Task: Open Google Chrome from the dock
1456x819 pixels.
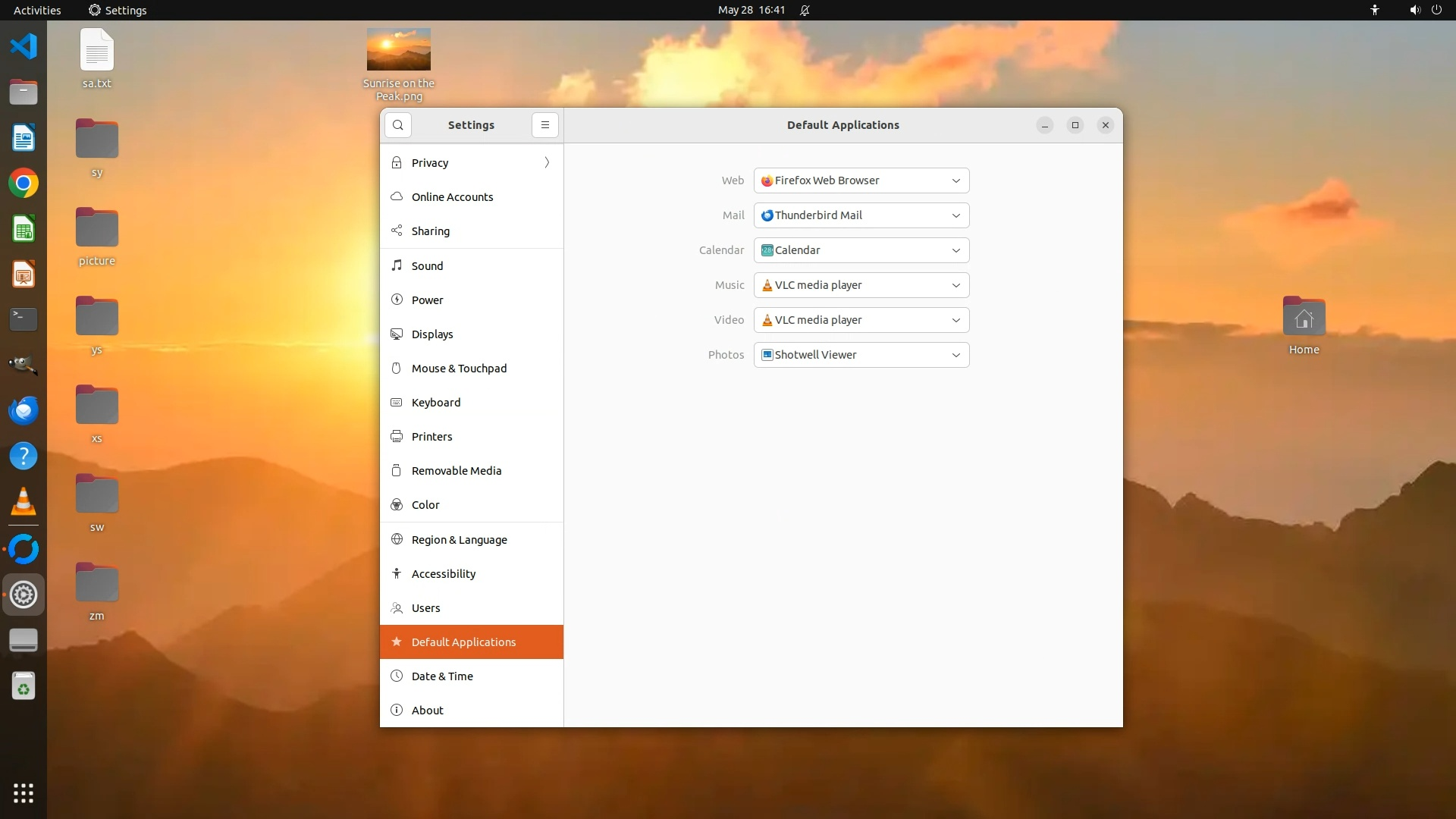Action: (24, 184)
